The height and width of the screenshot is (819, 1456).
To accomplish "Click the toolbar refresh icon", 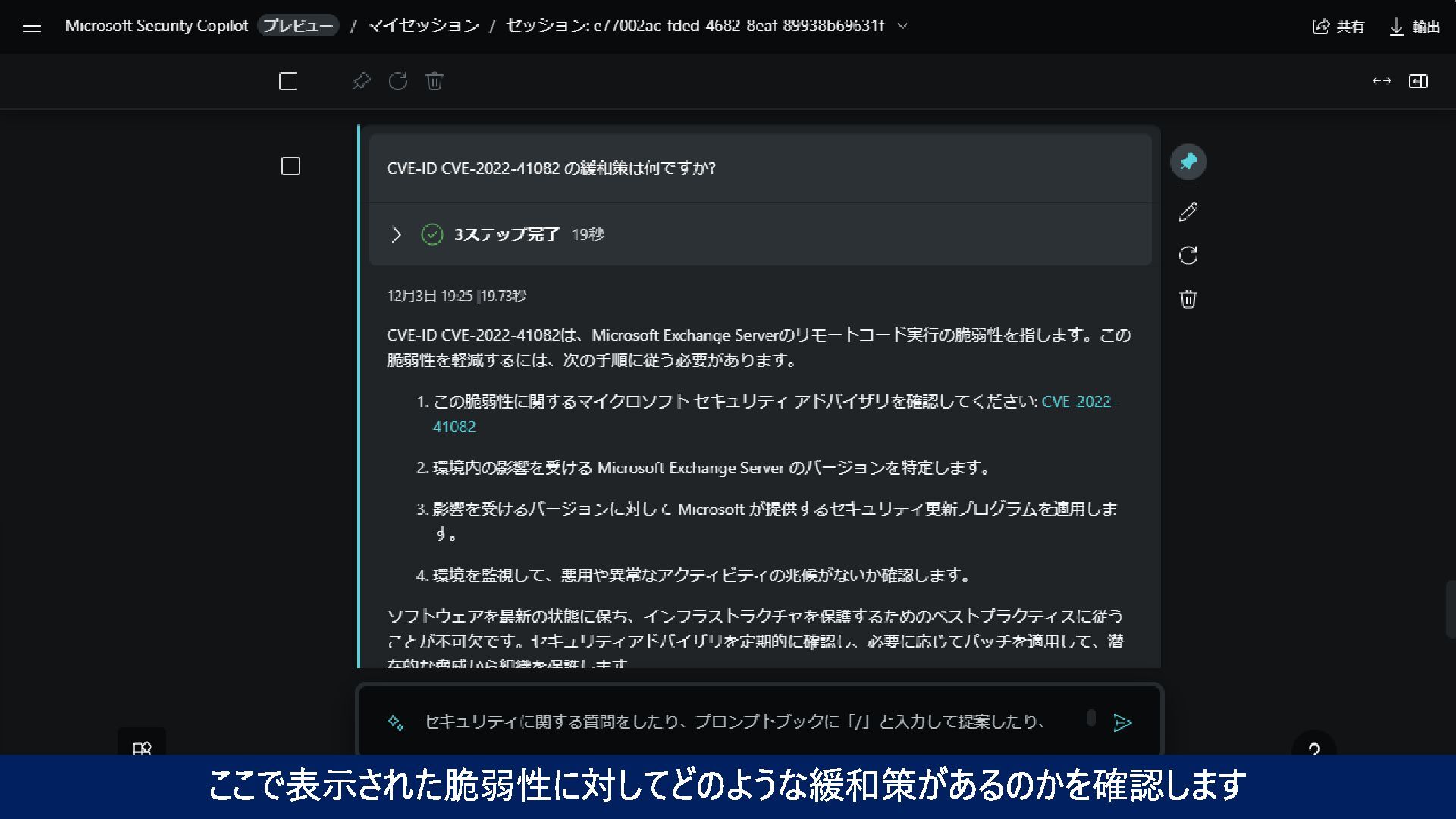I will click(398, 81).
